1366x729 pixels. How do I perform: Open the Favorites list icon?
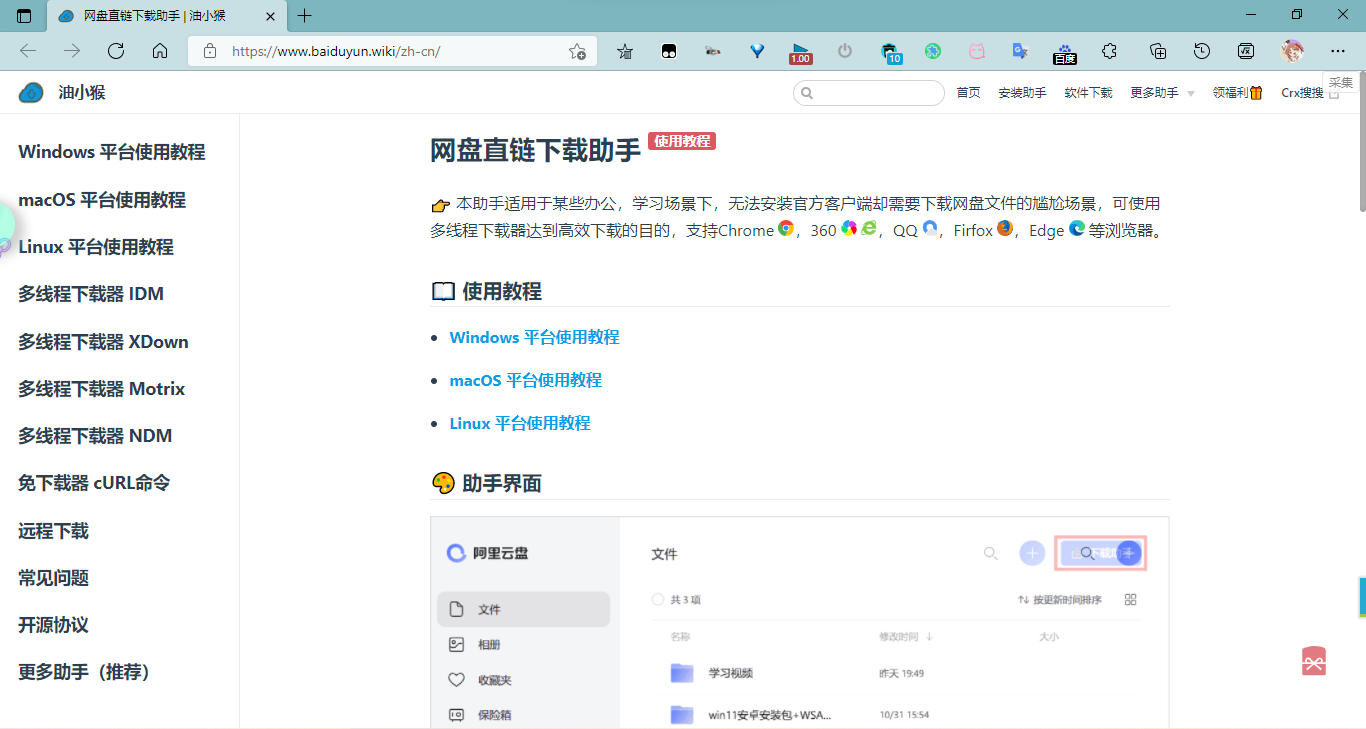click(625, 51)
